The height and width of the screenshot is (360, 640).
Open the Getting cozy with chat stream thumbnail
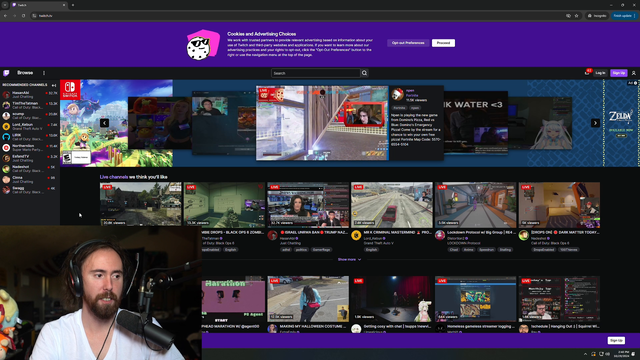click(x=392, y=299)
